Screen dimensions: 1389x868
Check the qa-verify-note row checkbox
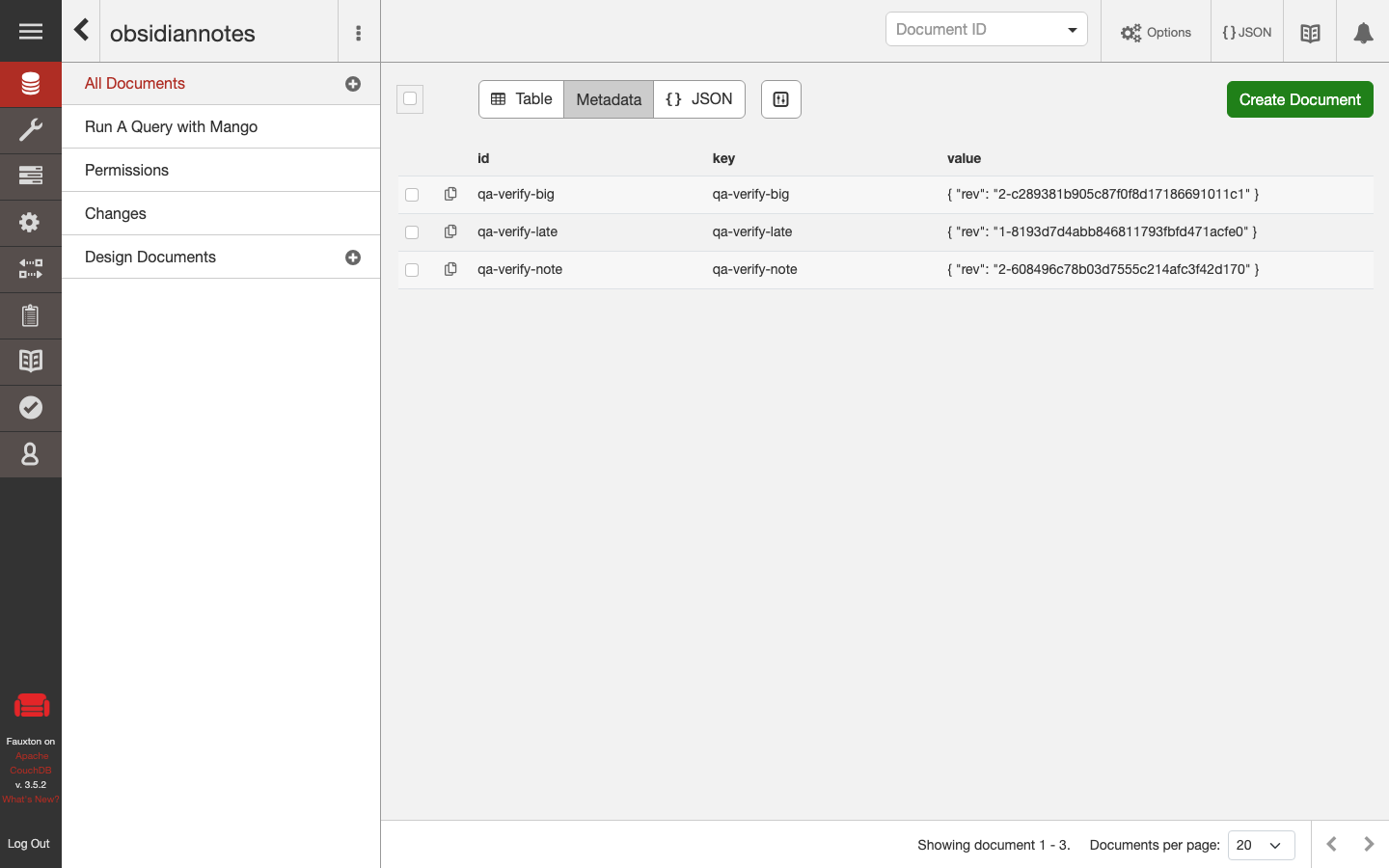pyautogui.click(x=412, y=270)
